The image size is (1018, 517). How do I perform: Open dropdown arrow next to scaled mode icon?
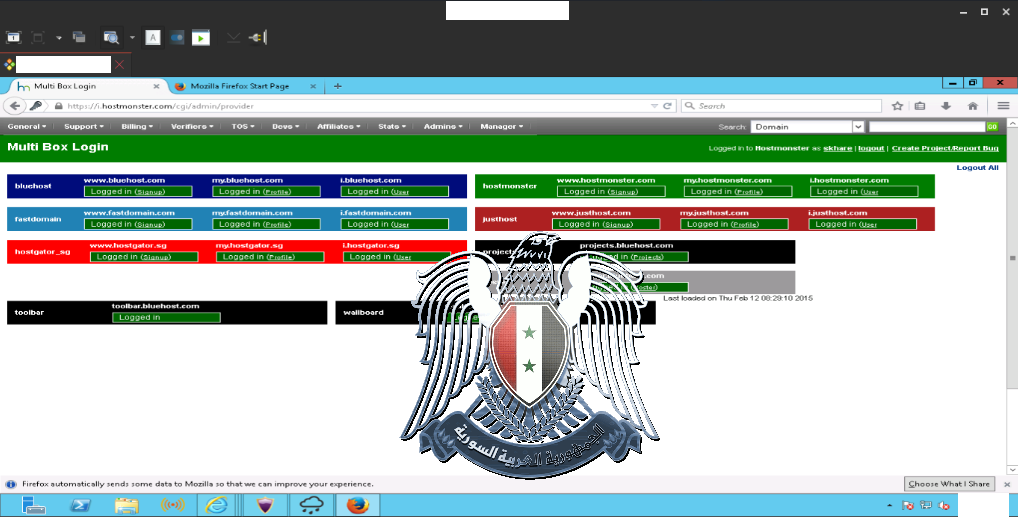pyautogui.click(x=58, y=38)
